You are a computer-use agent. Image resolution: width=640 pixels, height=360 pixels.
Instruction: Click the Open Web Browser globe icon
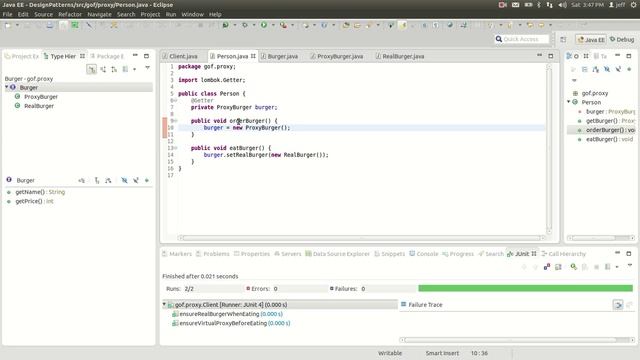450,25
